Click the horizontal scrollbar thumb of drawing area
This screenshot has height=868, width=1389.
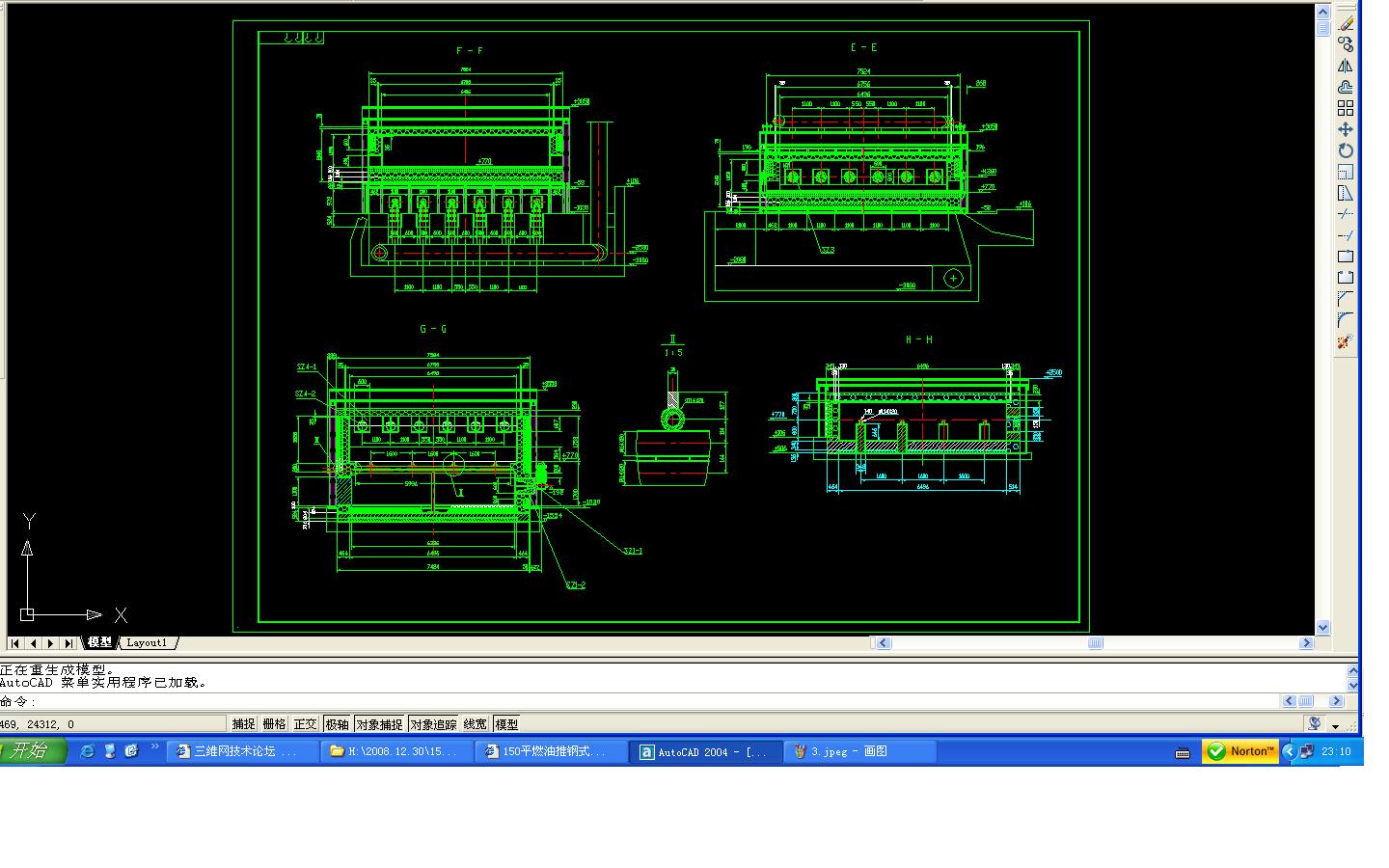pos(1095,643)
